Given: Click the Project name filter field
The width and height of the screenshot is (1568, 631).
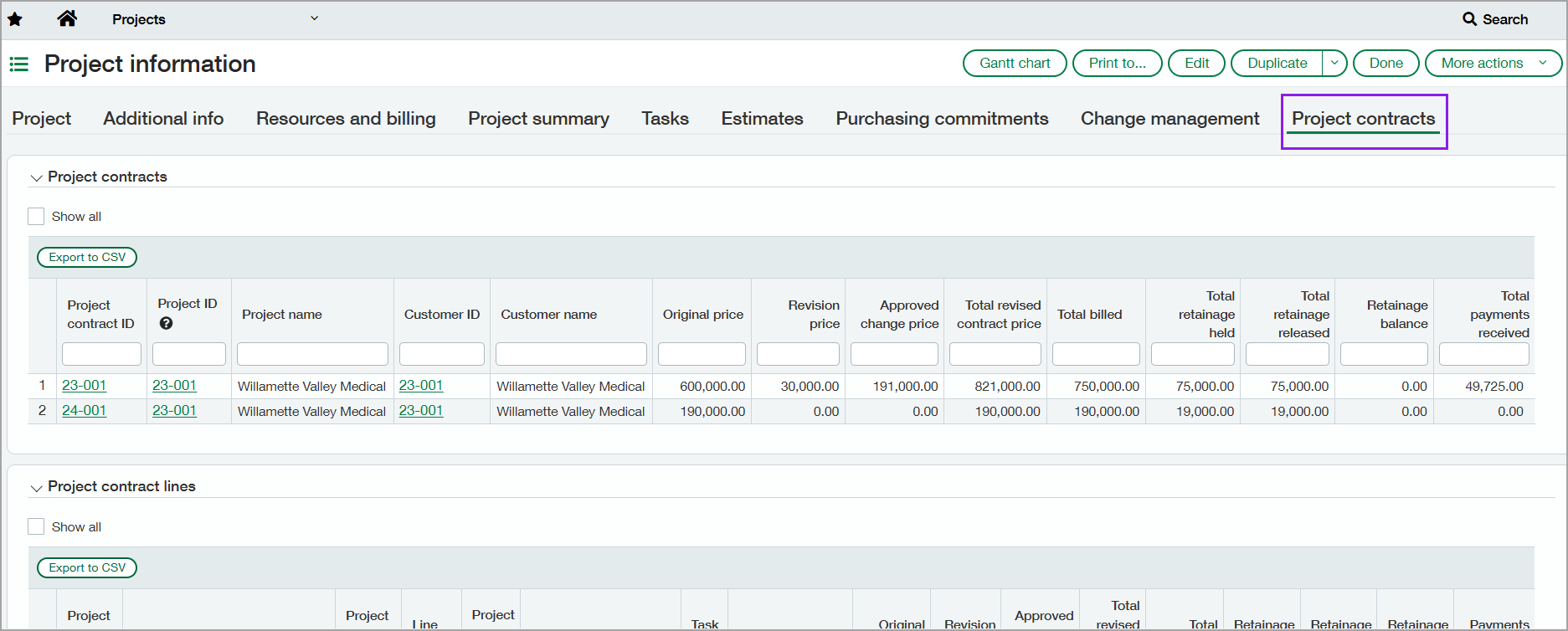Looking at the screenshot, I should [x=312, y=354].
